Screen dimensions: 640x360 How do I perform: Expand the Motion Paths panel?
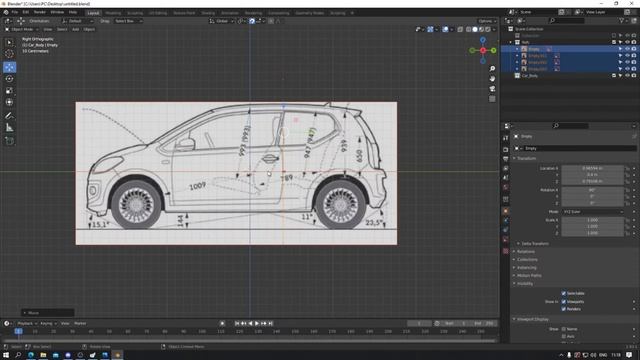pos(529,276)
